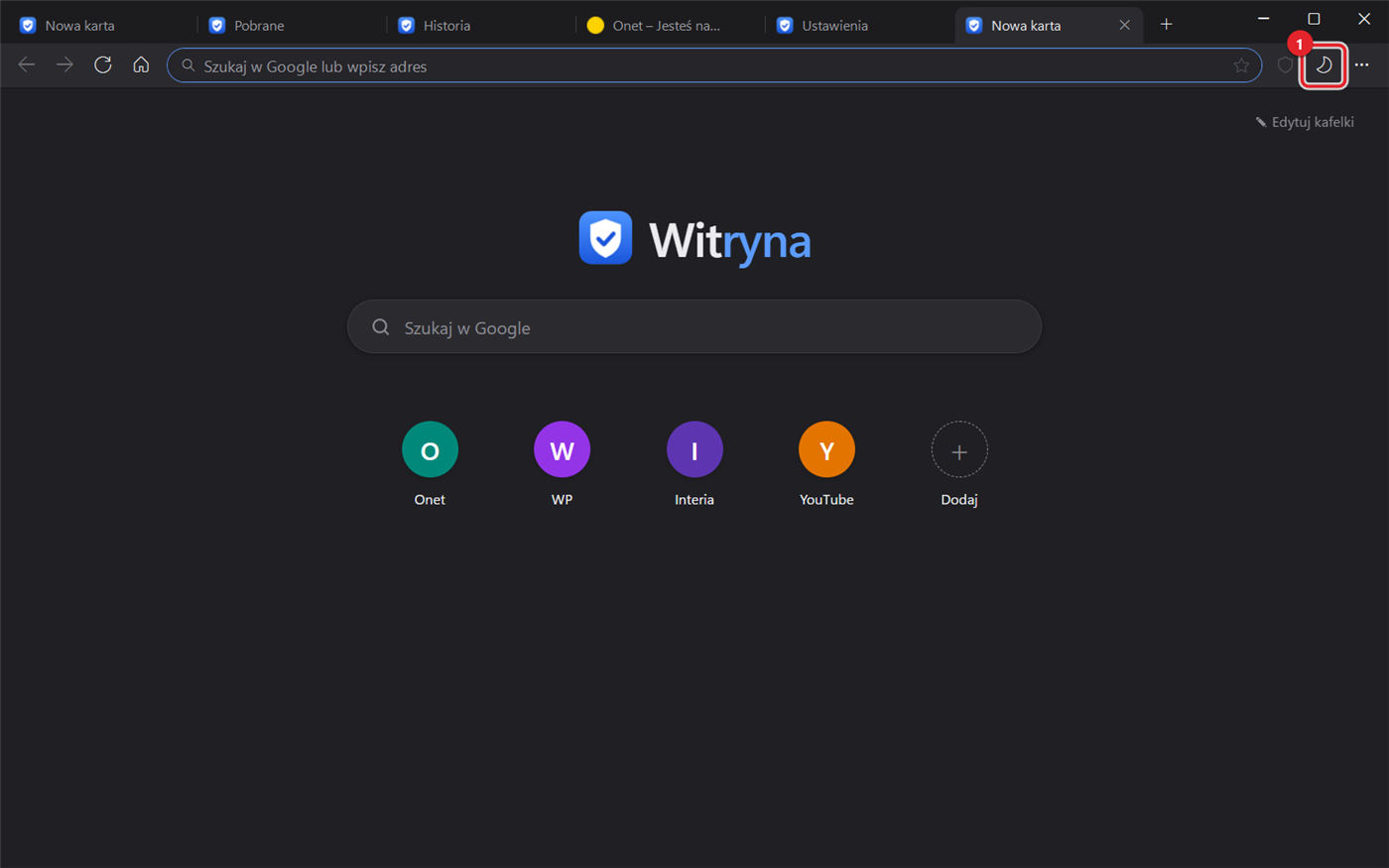This screenshot has width=1389, height=868.
Task: Open the three-dot browser menu
Action: pyautogui.click(x=1361, y=65)
